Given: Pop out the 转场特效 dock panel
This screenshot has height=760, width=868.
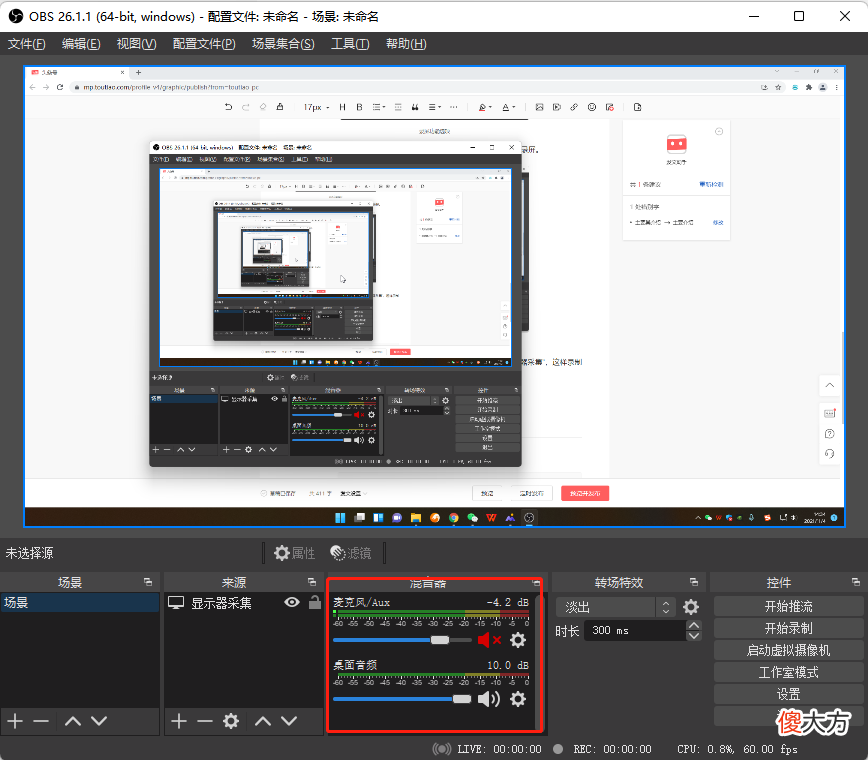Looking at the screenshot, I should [x=694, y=582].
